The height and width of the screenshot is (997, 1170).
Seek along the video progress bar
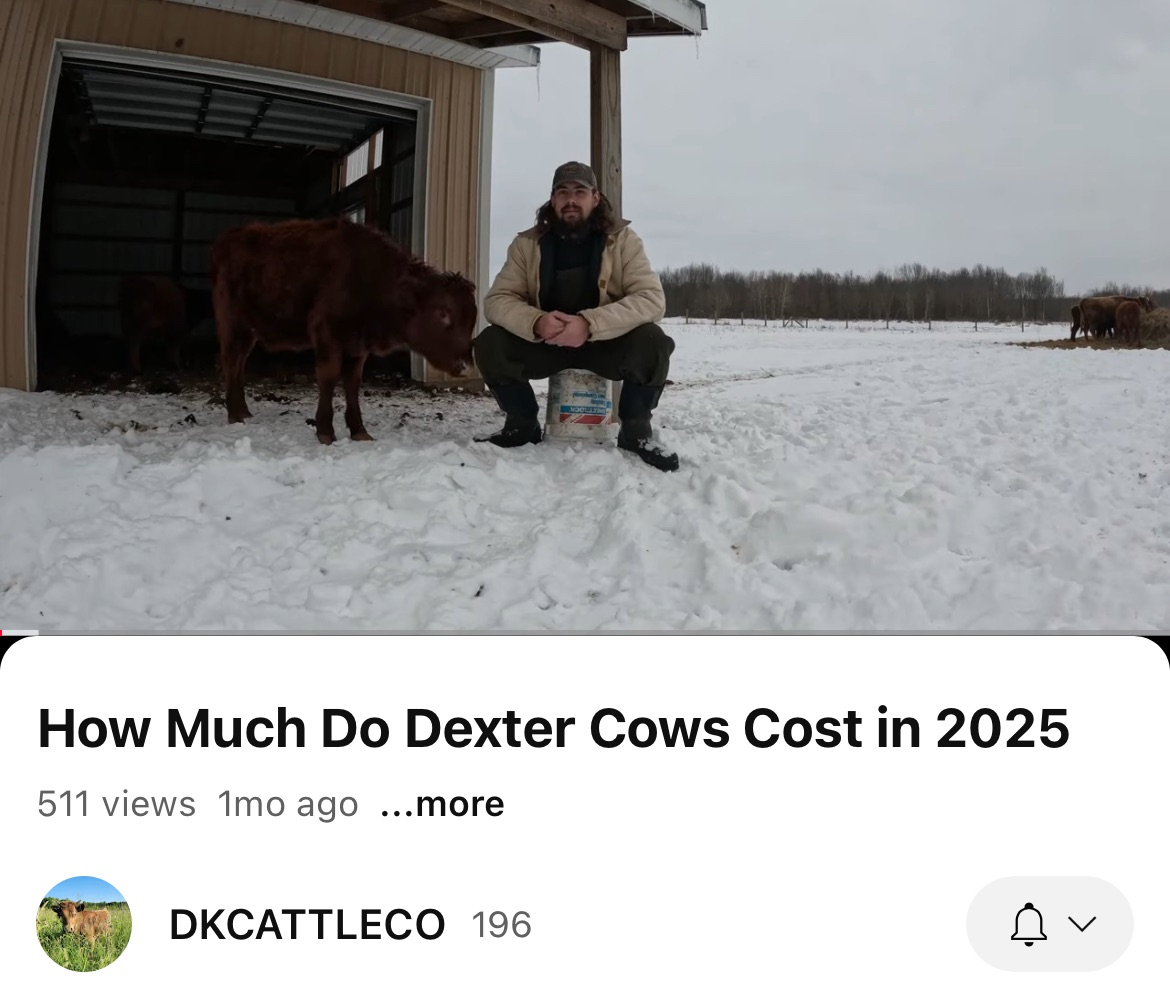[x=585, y=633]
